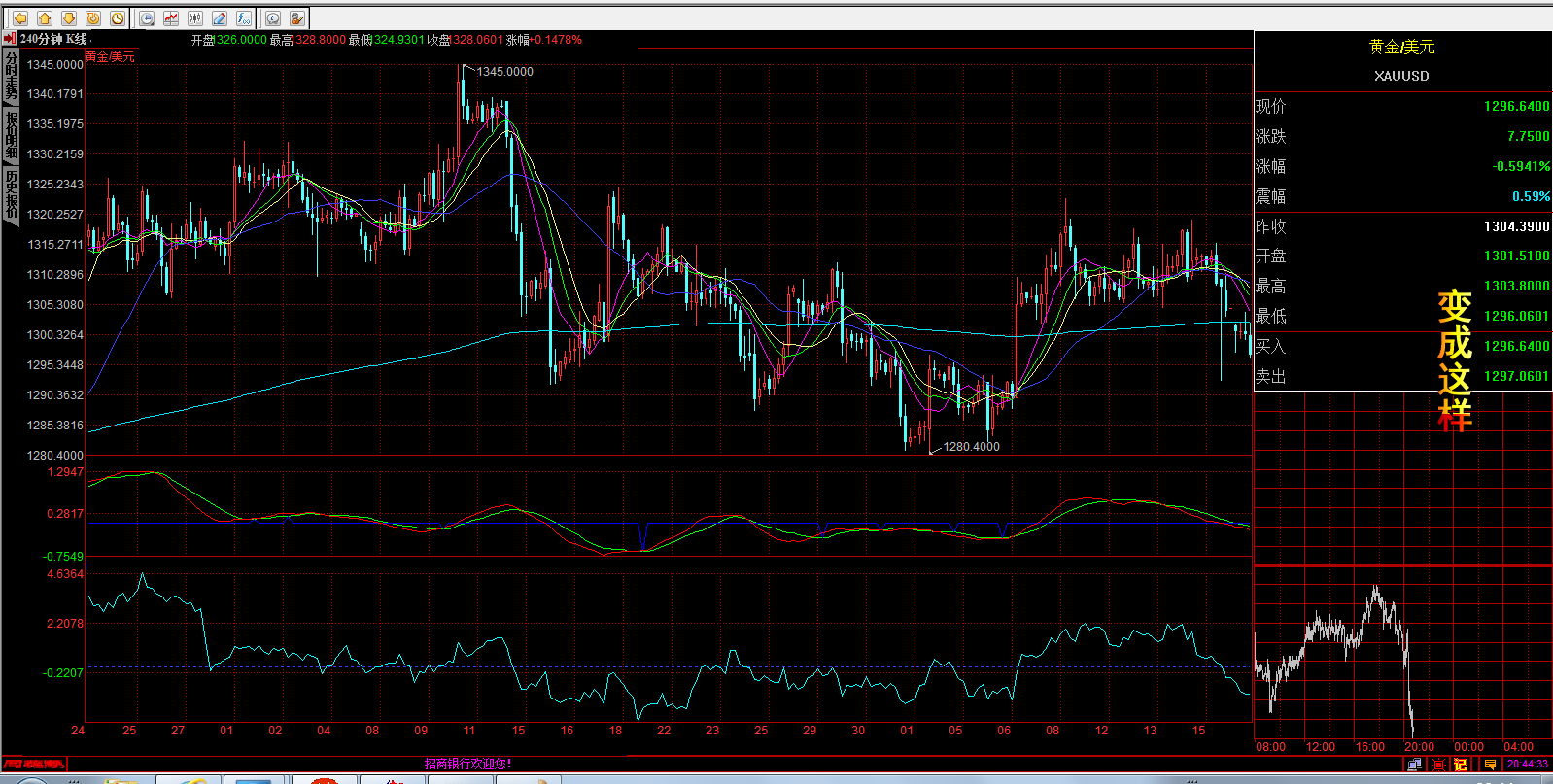The image size is (1553, 784).
Task: Click the 20:00 label on the intraday chart
Action: coord(1419,747)
